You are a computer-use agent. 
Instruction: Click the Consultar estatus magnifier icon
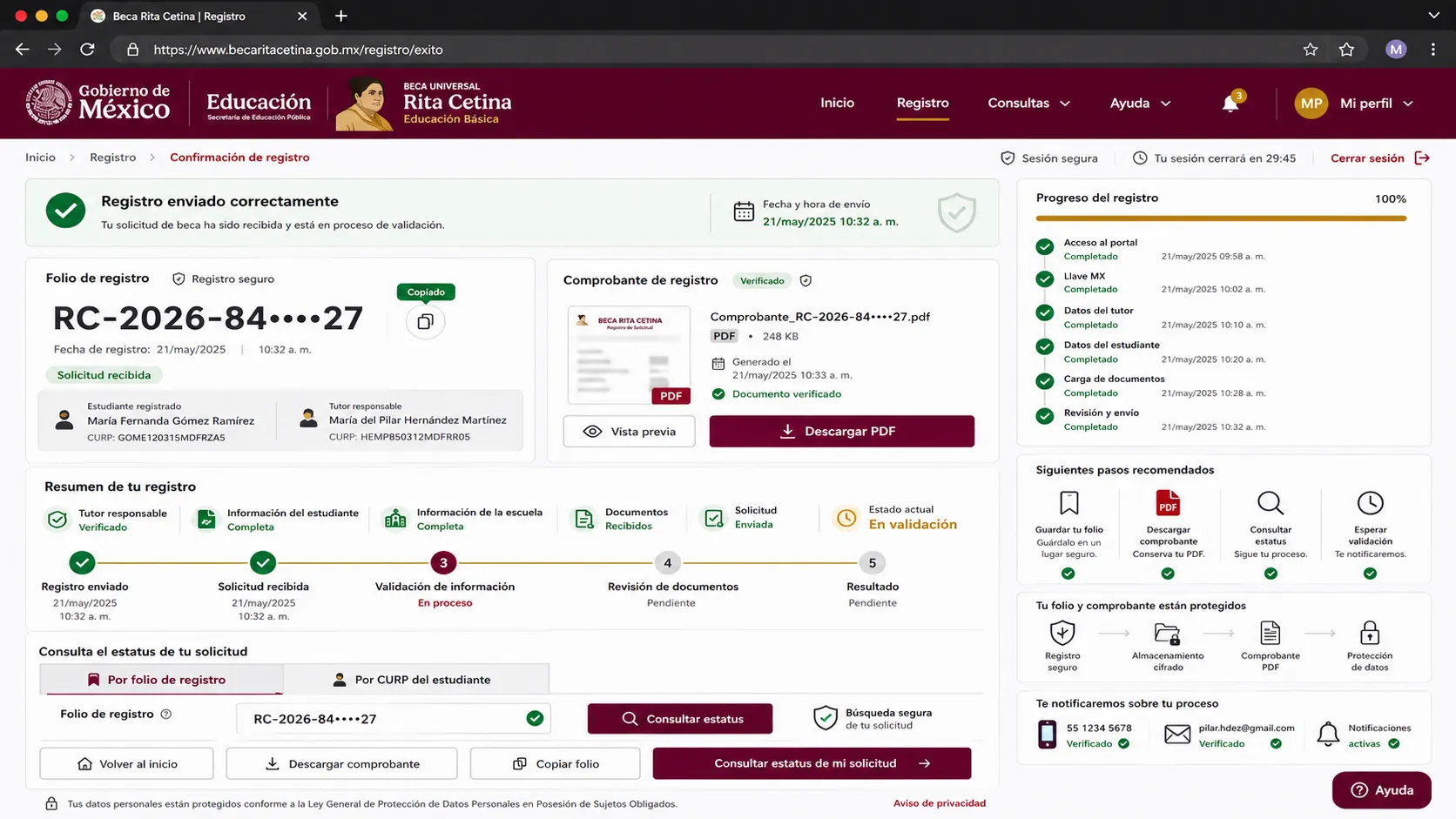[x=1271, y=503]
